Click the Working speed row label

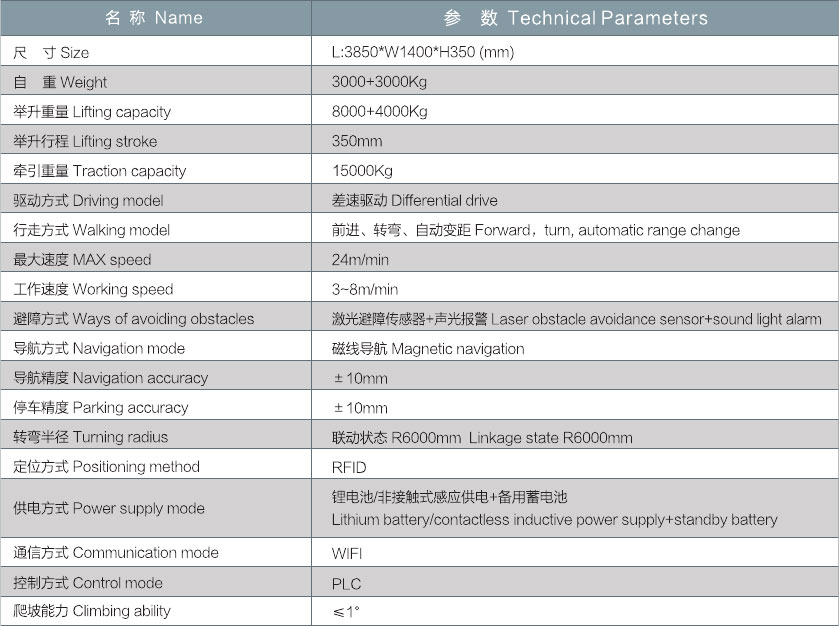pyautogui.click(x=93, y=289)
